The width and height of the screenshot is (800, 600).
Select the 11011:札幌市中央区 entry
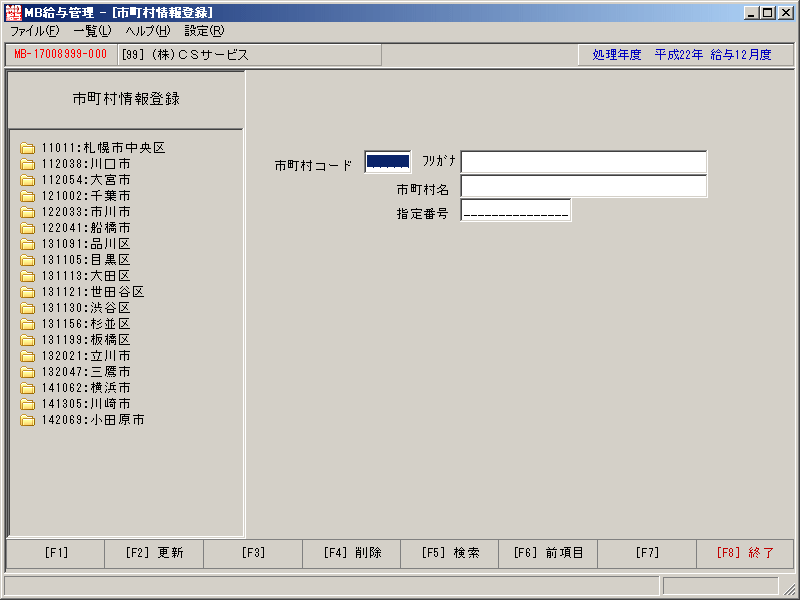104,148
